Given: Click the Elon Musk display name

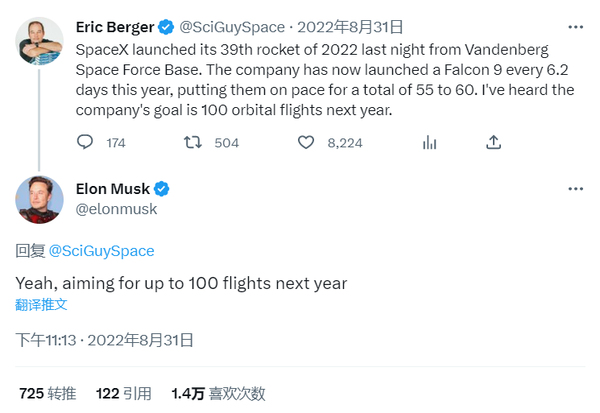Looking at the screenshot, I should pyautogui.click(x=111, y=189).
